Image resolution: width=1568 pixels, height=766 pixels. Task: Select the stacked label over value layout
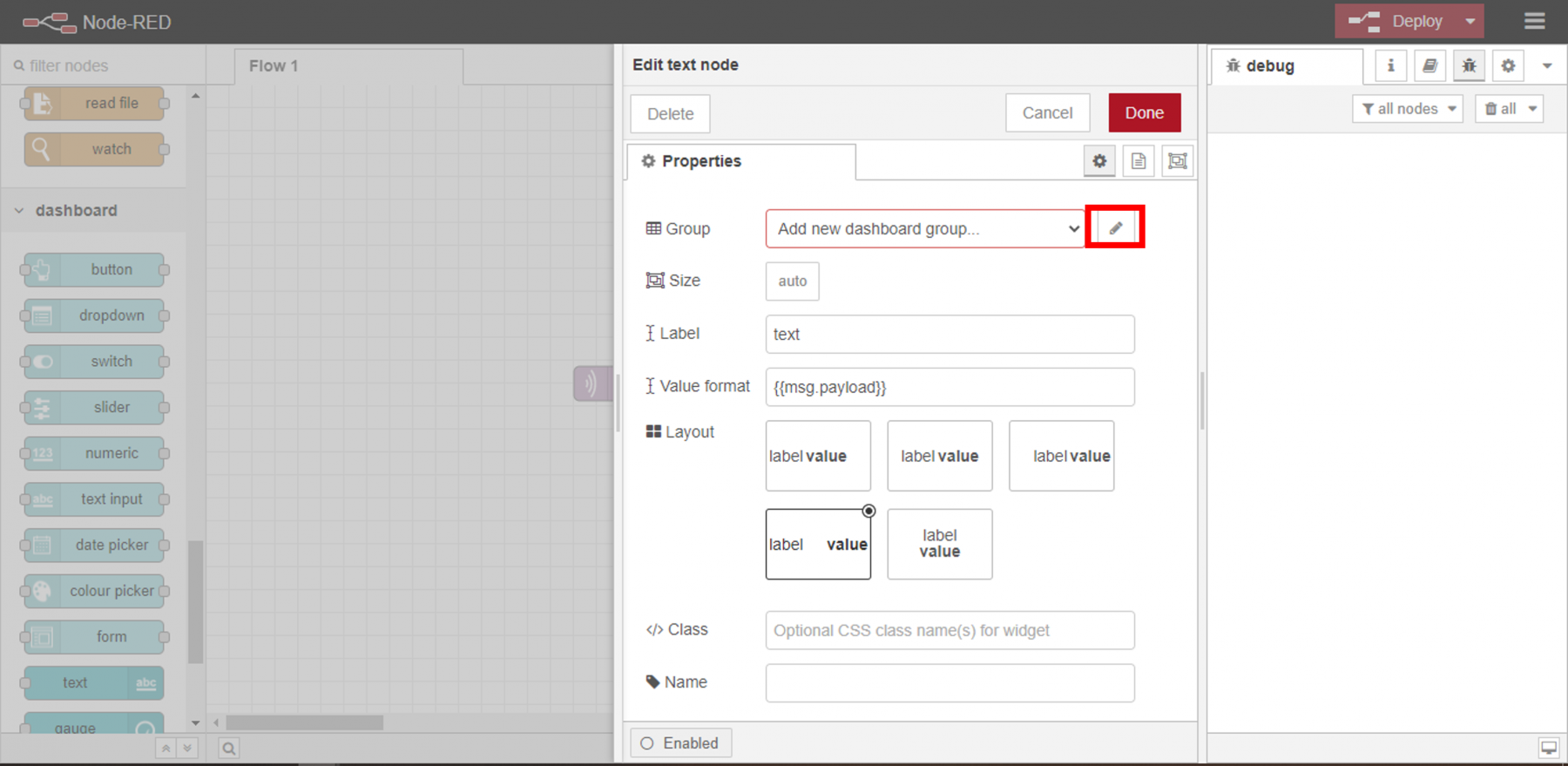939,545
